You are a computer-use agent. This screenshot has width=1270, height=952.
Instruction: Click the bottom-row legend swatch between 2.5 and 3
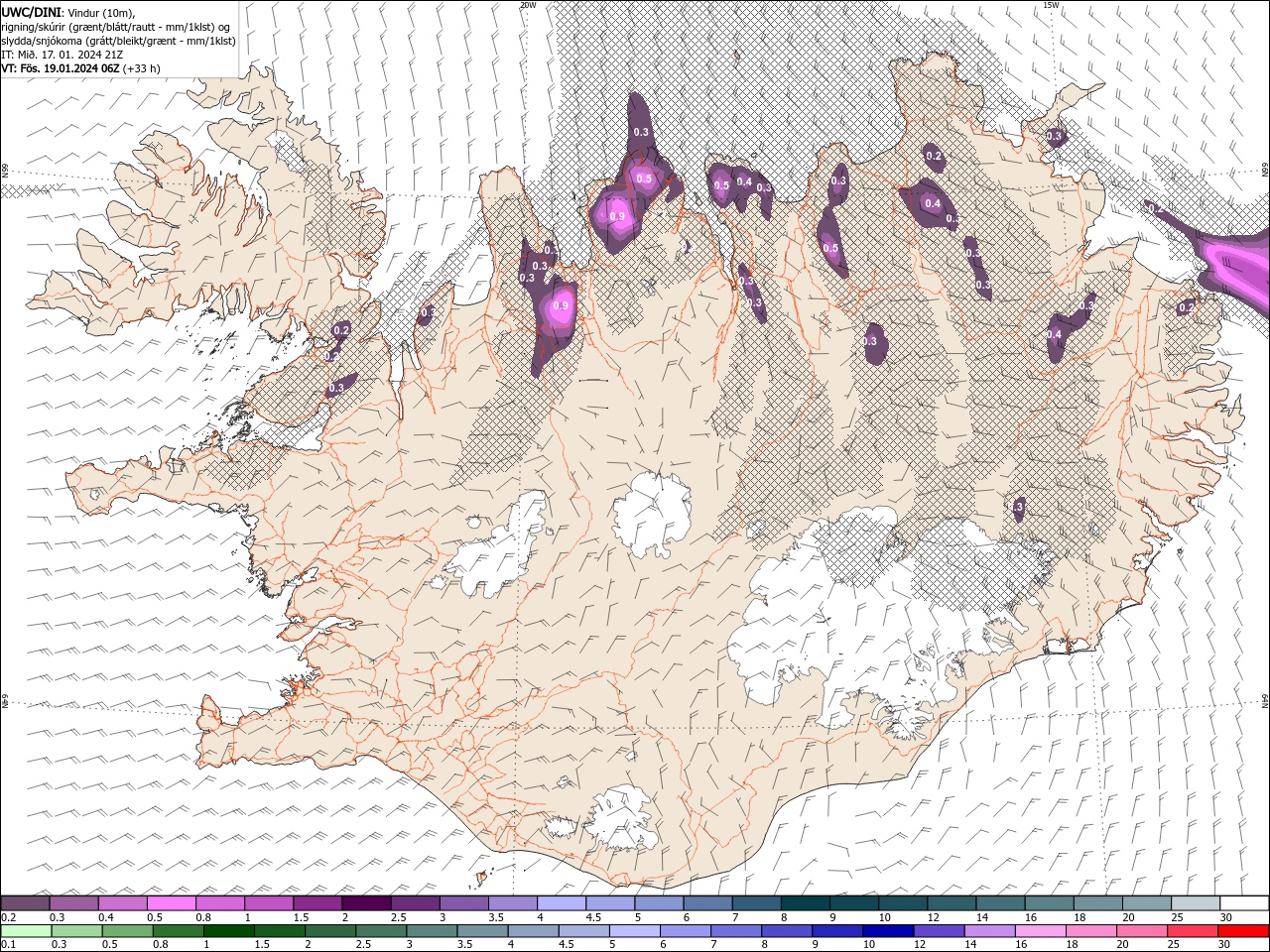[x=381, y=931]
